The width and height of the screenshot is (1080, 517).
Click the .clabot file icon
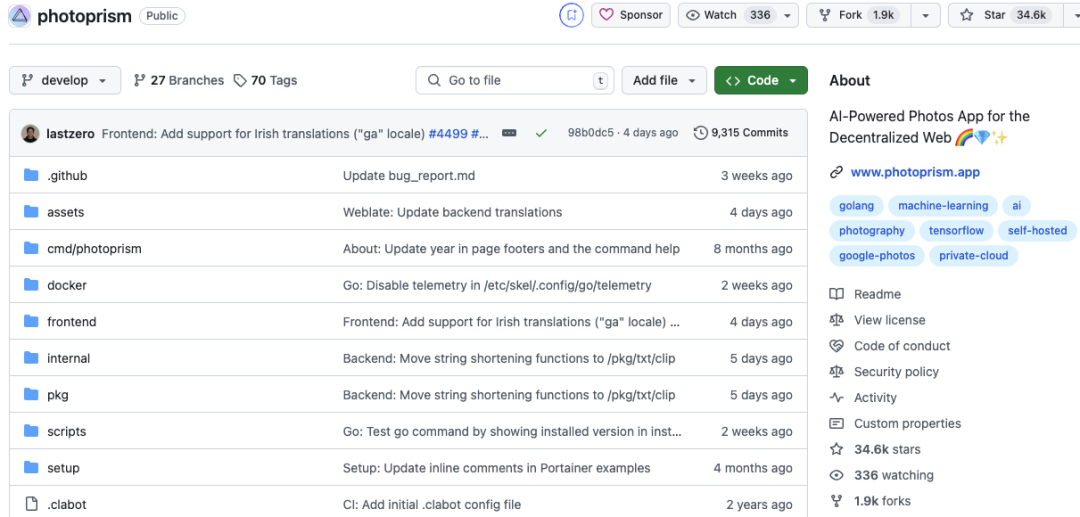pos(30,505)
